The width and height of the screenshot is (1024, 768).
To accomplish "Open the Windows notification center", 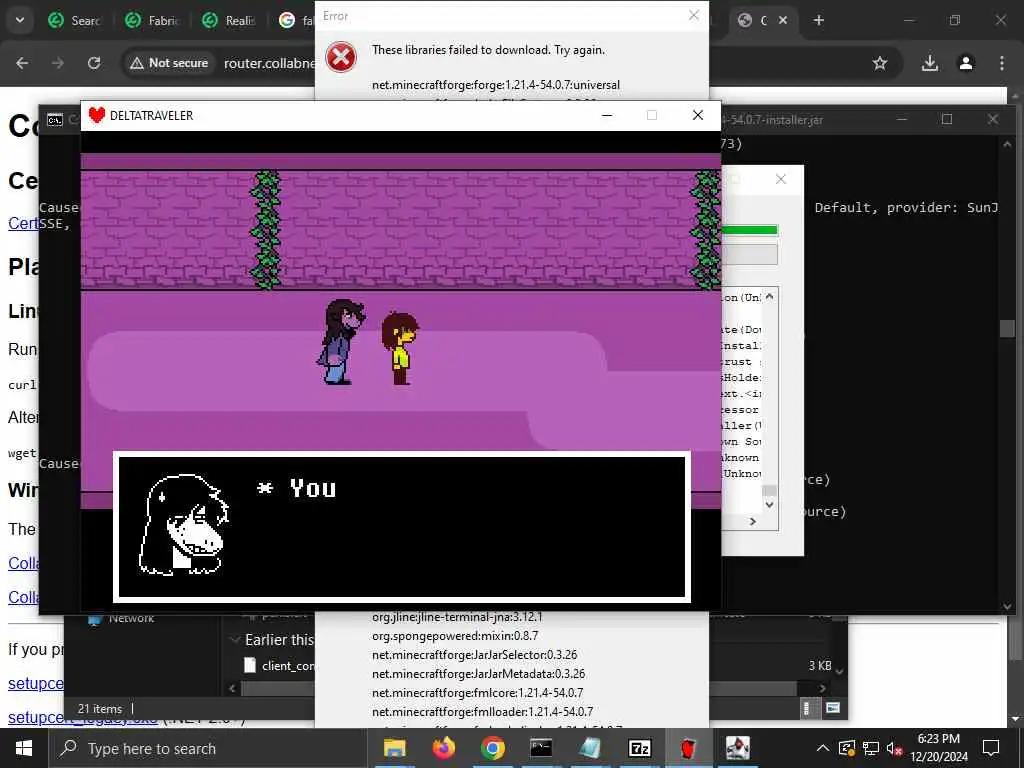I will click(x=991, y=748).
